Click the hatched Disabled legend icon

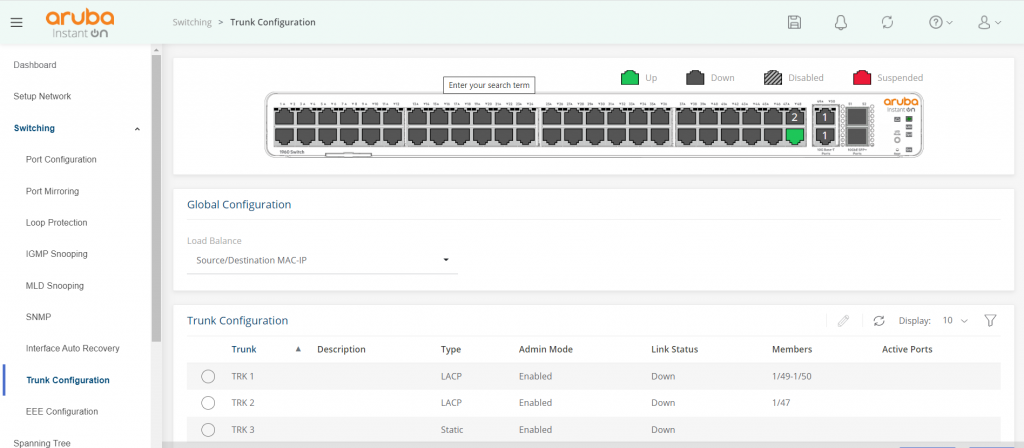(x=773, y=78)
